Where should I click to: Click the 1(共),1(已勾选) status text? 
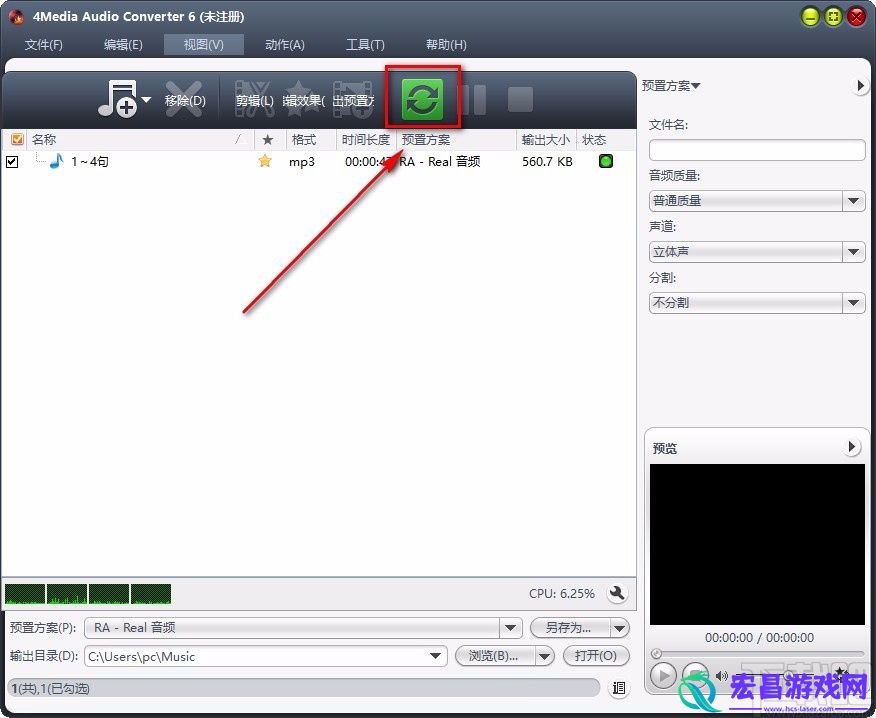(x=51, y=688)
